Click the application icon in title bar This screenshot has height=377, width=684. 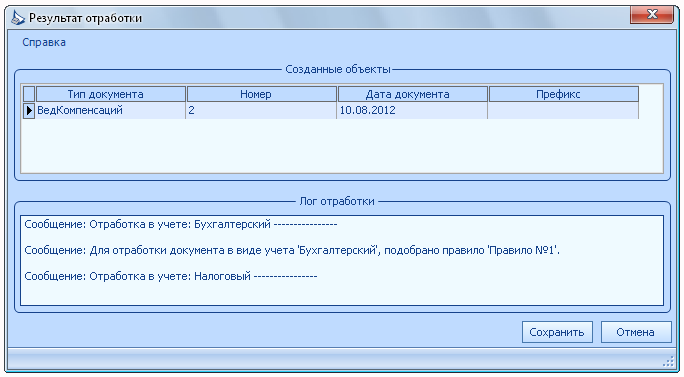point(17,18)
